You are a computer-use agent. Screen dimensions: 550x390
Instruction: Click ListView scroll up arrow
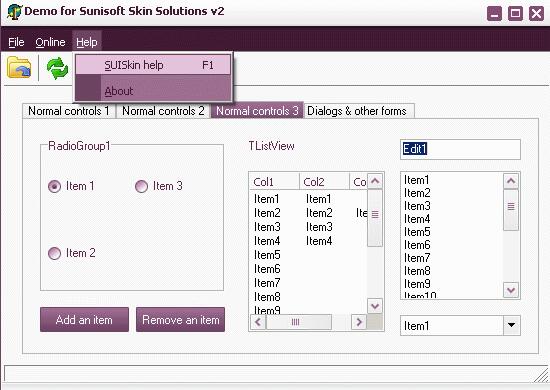(x=375, y=181)
